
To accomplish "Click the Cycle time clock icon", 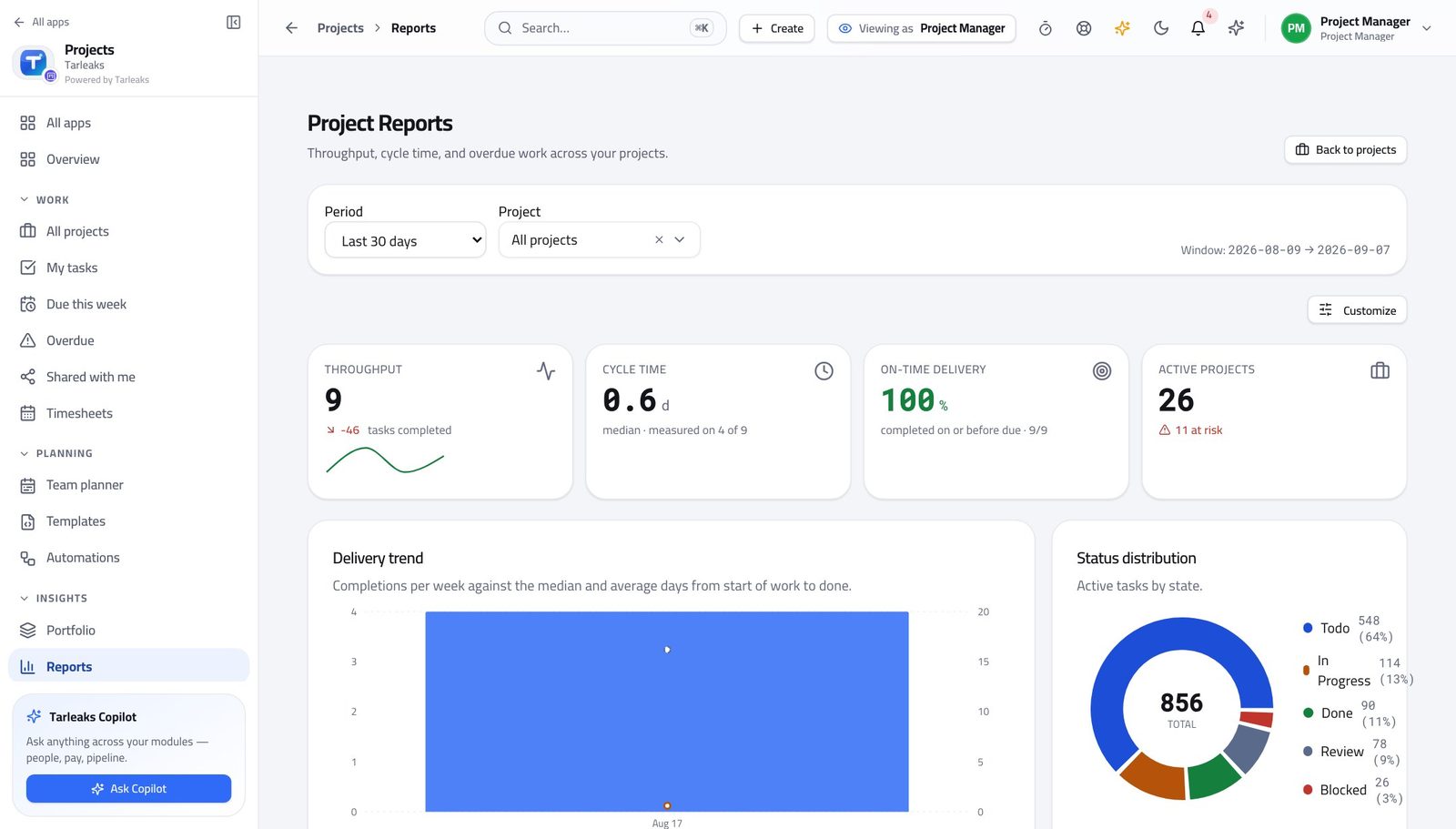I will (824, 370).
